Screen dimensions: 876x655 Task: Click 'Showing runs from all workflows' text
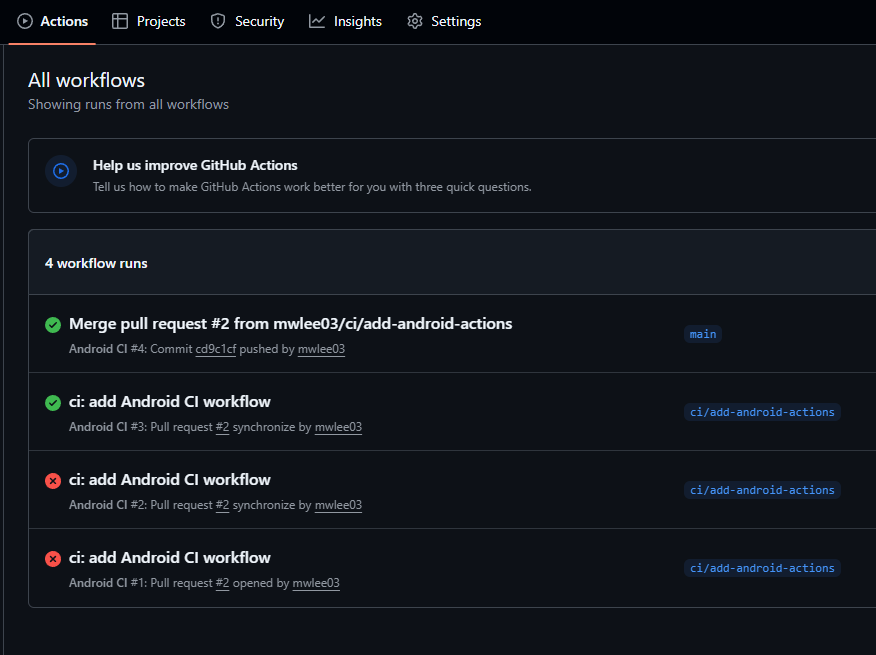pos(128,105)
